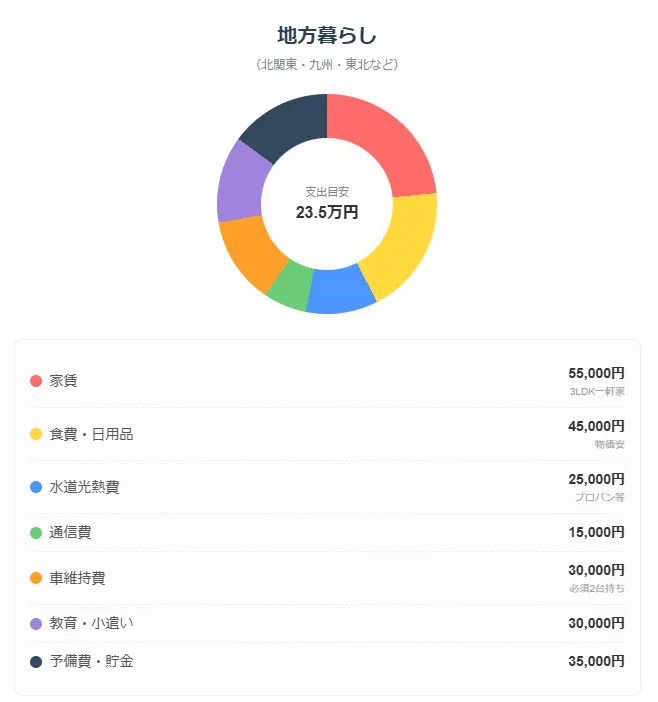Click the 地方暮らし title heading
Screen dimensions: 658x702
pyautogui.click(x=327, y=35)
